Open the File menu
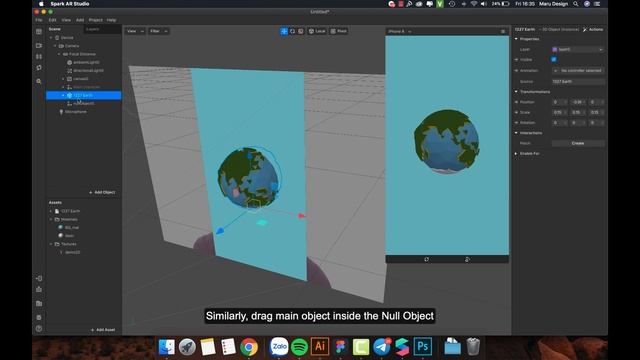 pos(39,20)
